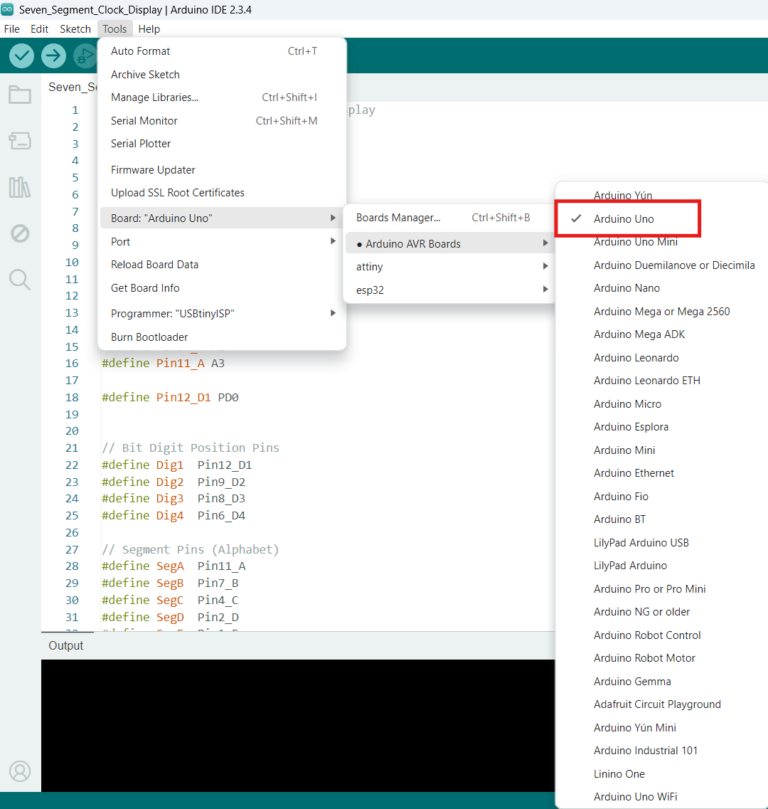This screenshot has width=768, height=809.
Task: Click the Arduino IDE title bar logo
Action: pyautogui.click(x=7, y=9)
